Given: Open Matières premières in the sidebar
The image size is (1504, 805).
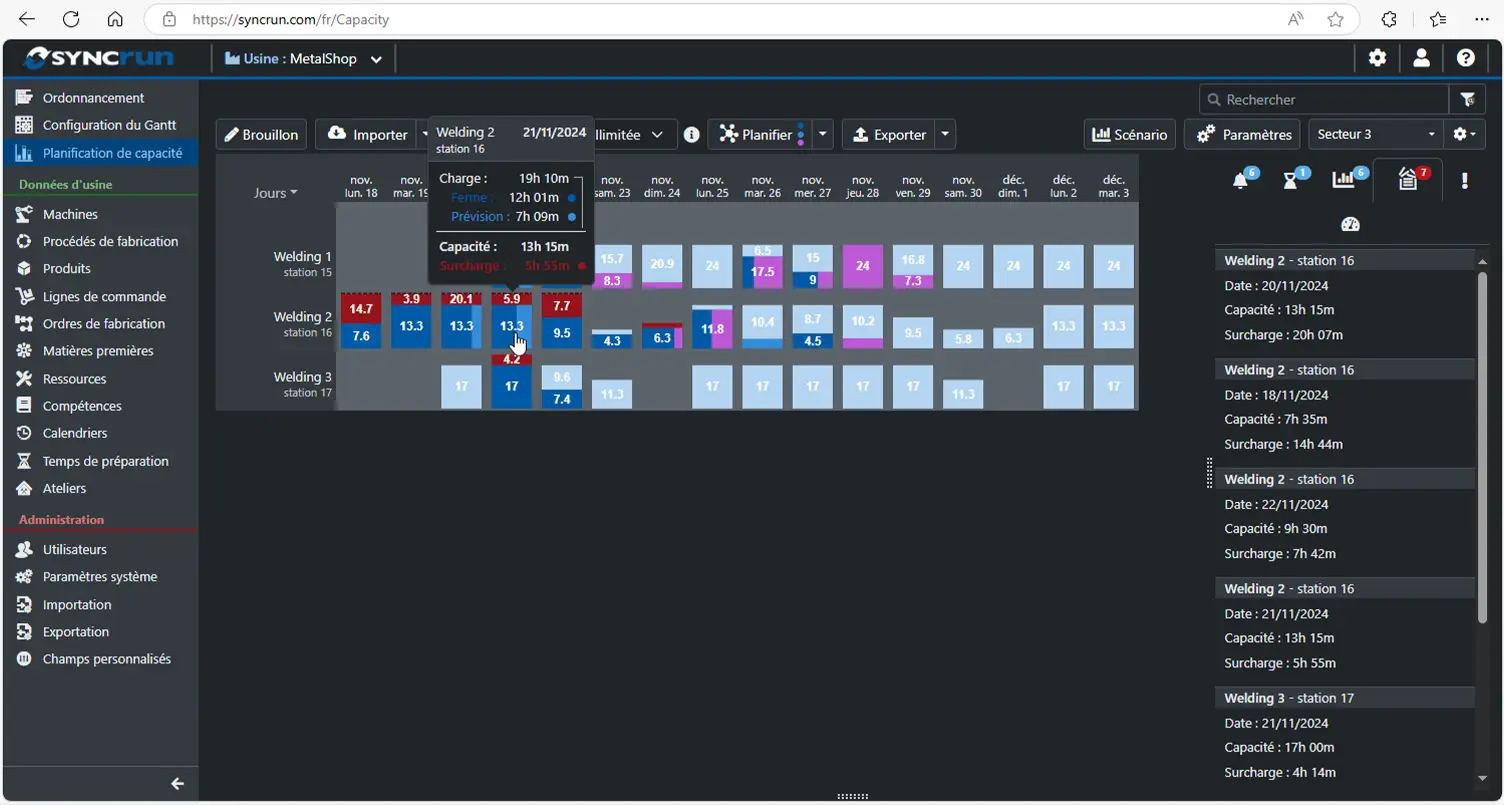Looking at the screenshot, I should (100, 351).
